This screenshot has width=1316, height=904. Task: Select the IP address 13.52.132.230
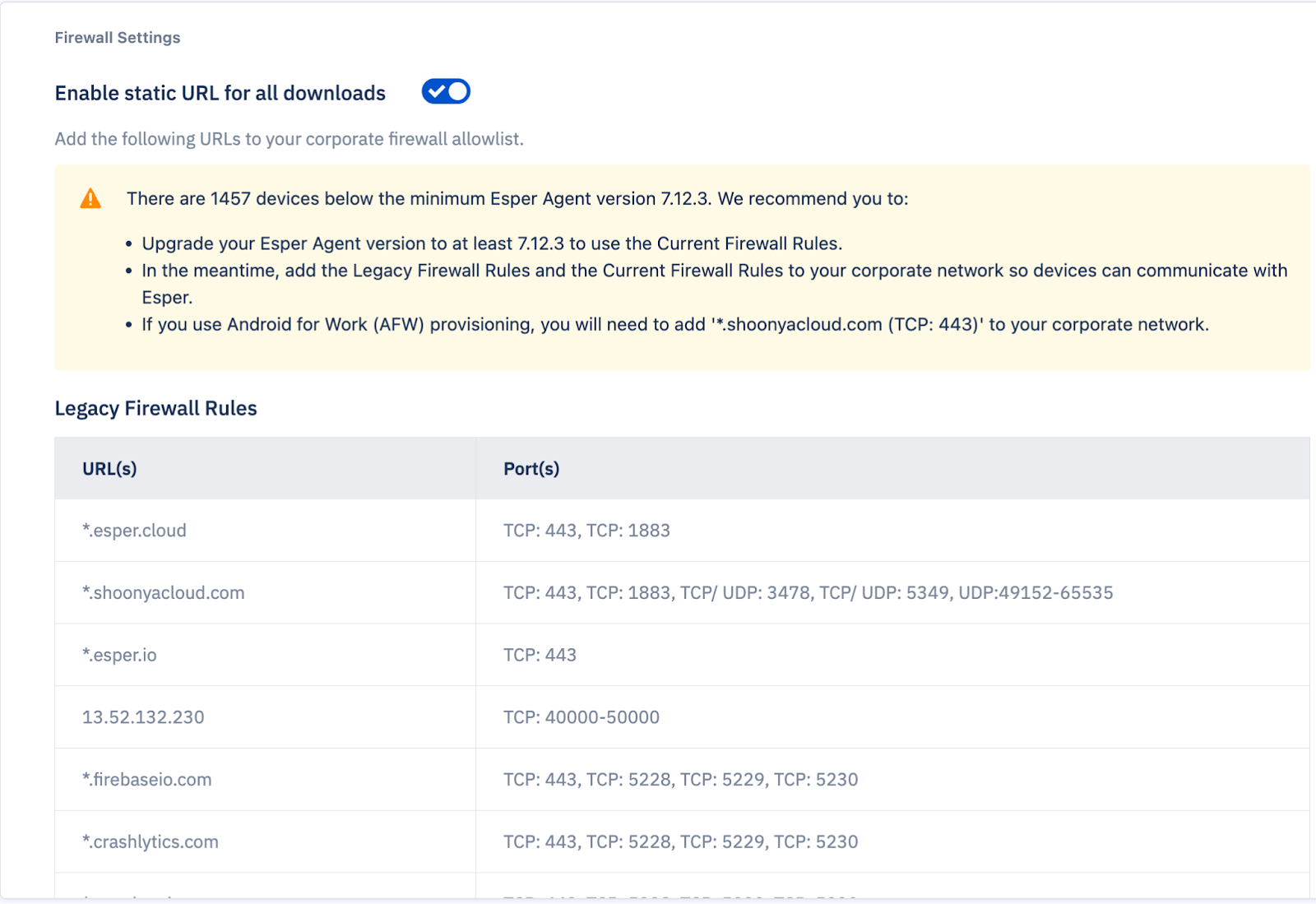click(143, 717)
